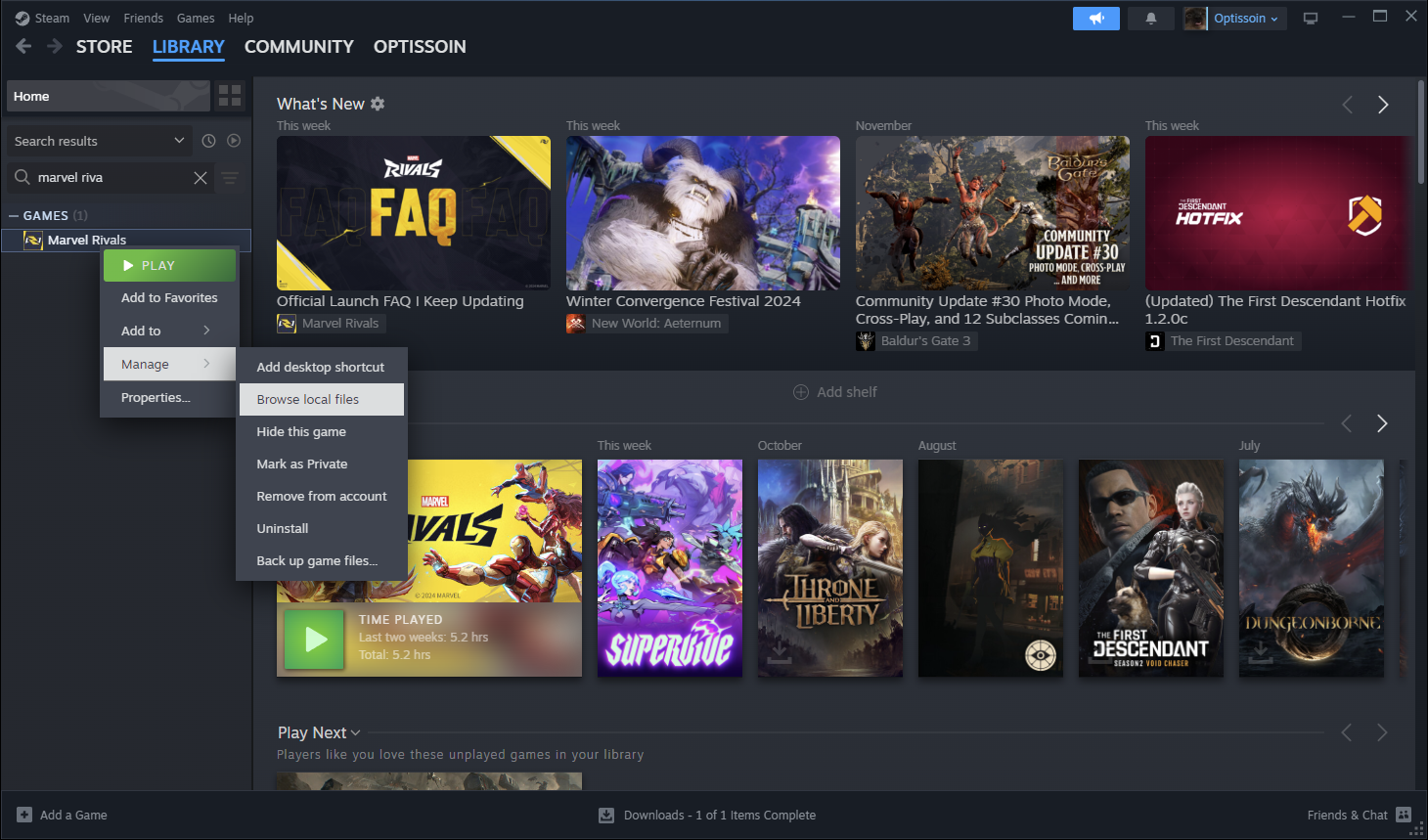
Task: Click the blue announcements megaphone icon
Action: pos(1095,18)
